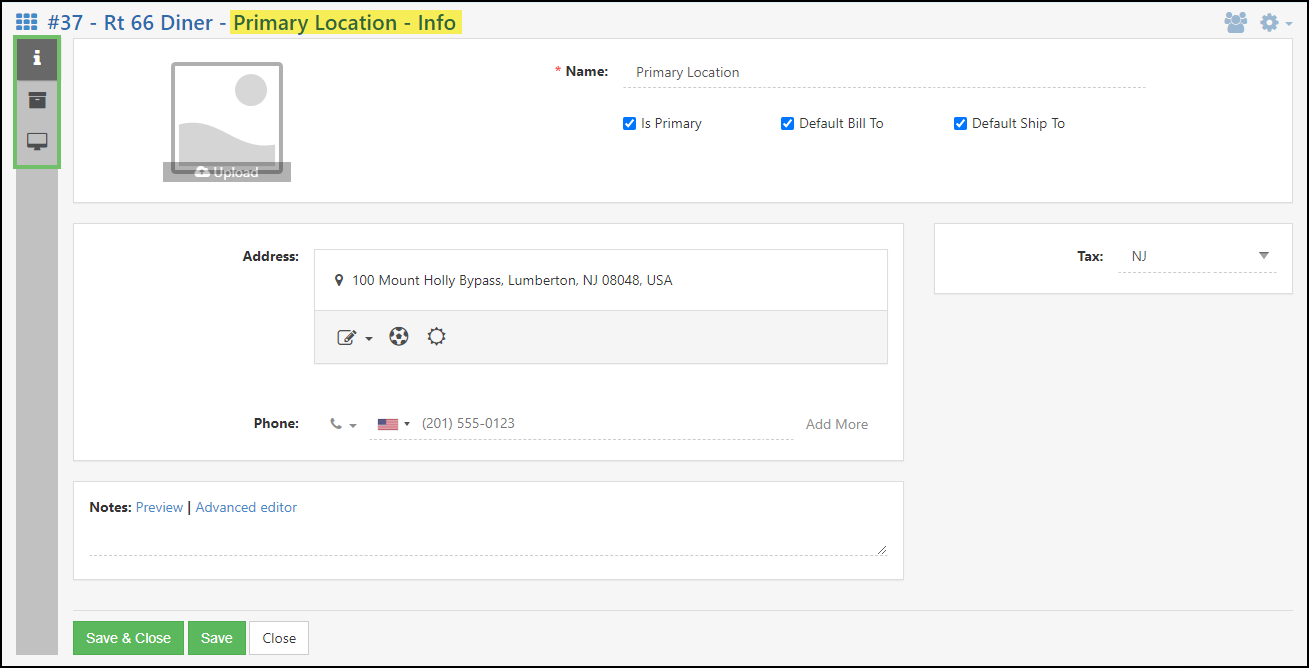Click the users group icon
1309x668 pixels.
pyautogui.click(x=1235, y=22)
